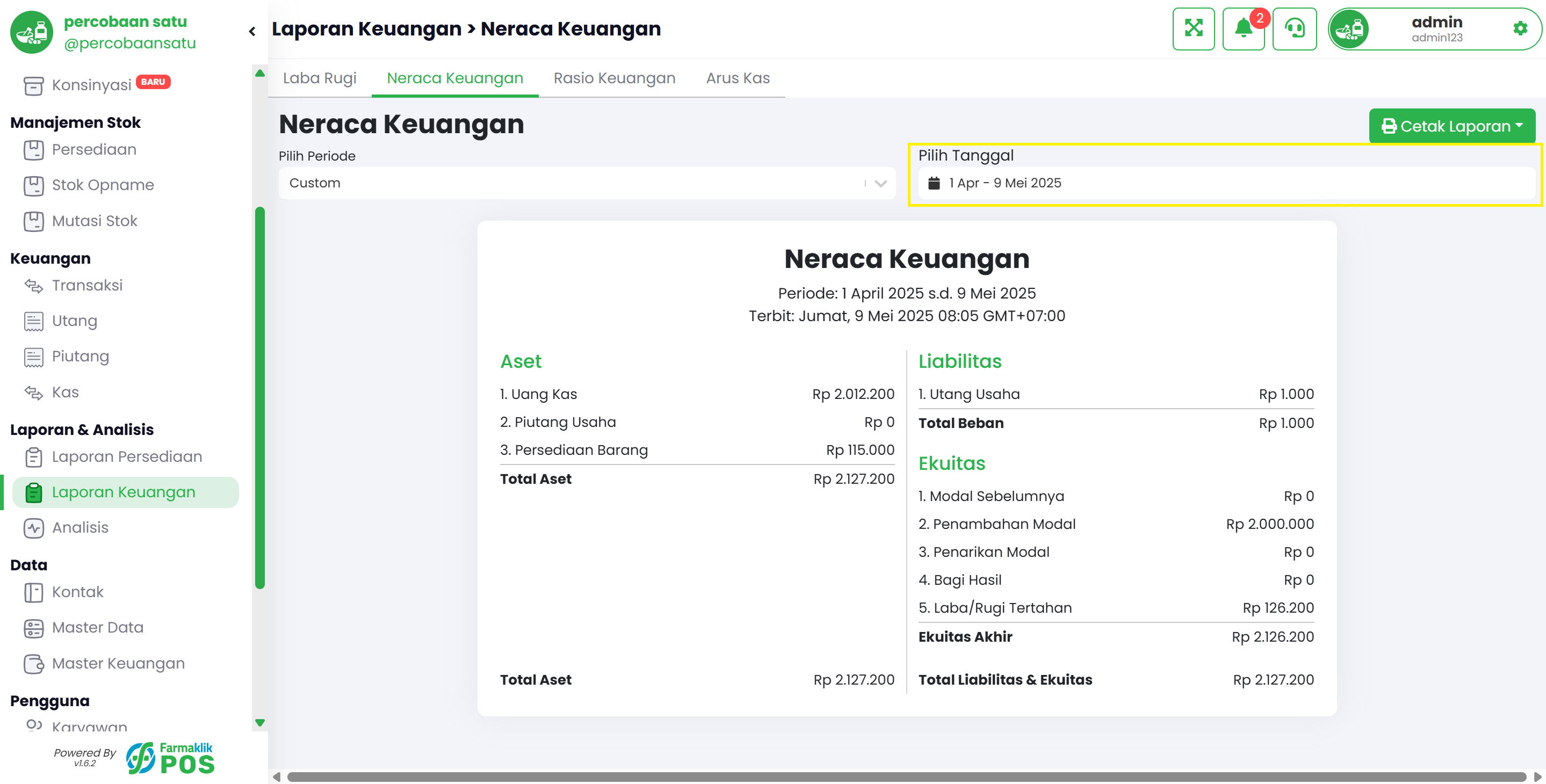
Task: Click the green sidebar vertical scrollbar thumb
Action: [260, 398]
